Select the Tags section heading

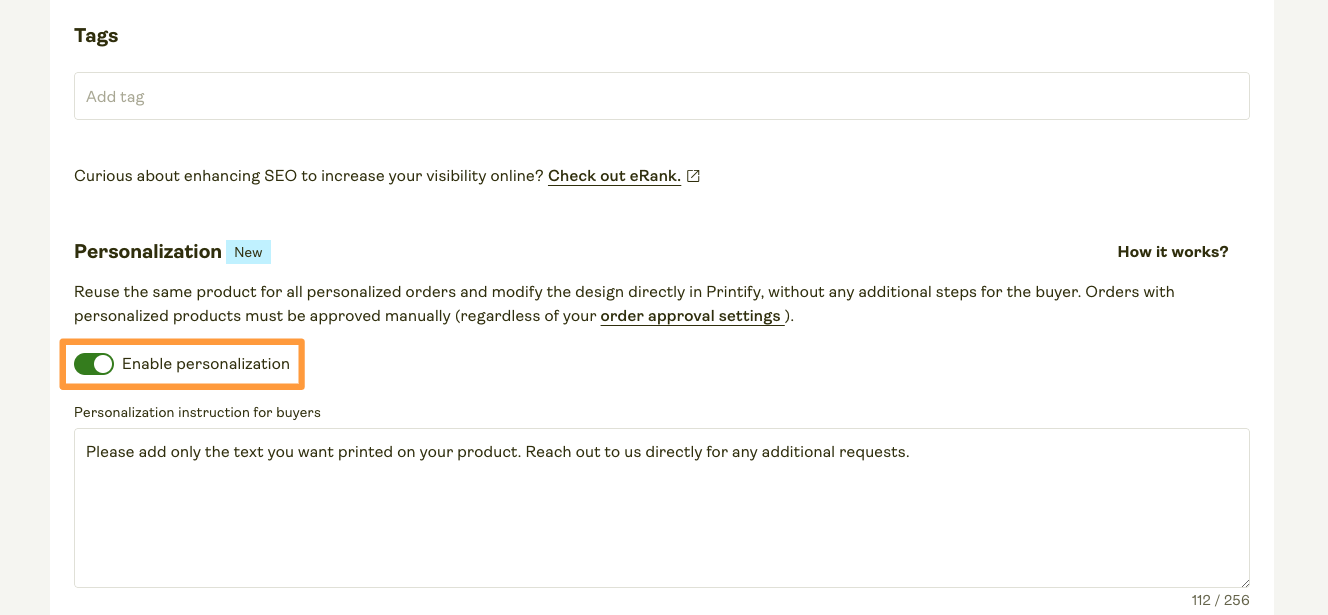95,35
